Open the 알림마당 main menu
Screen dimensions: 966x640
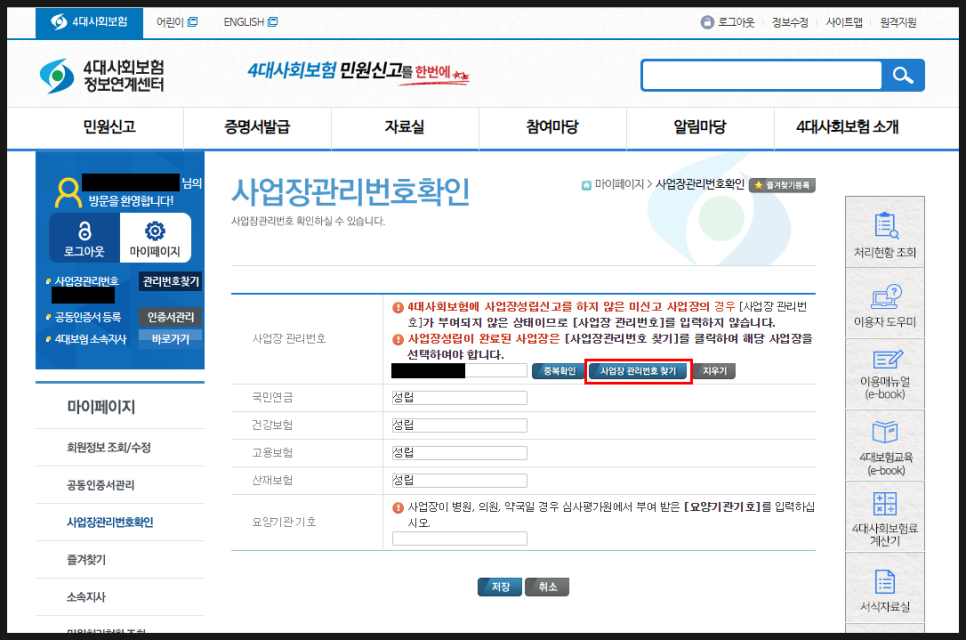[x=700, y=127]
